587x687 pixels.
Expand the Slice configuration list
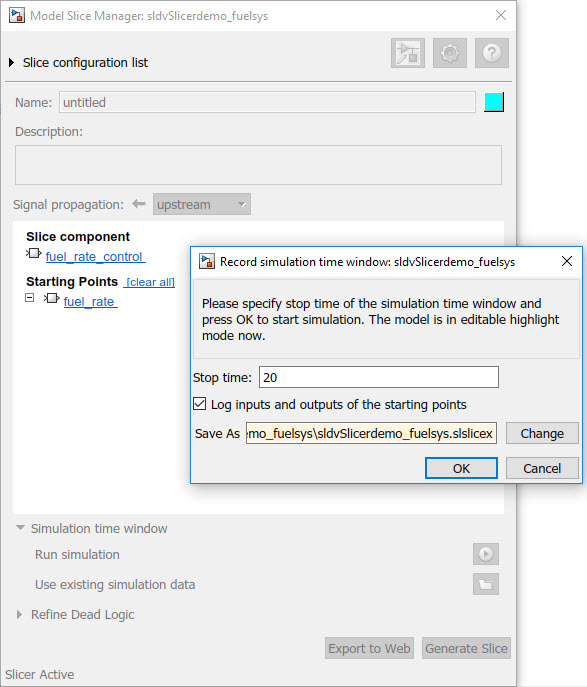pos(11,63)
